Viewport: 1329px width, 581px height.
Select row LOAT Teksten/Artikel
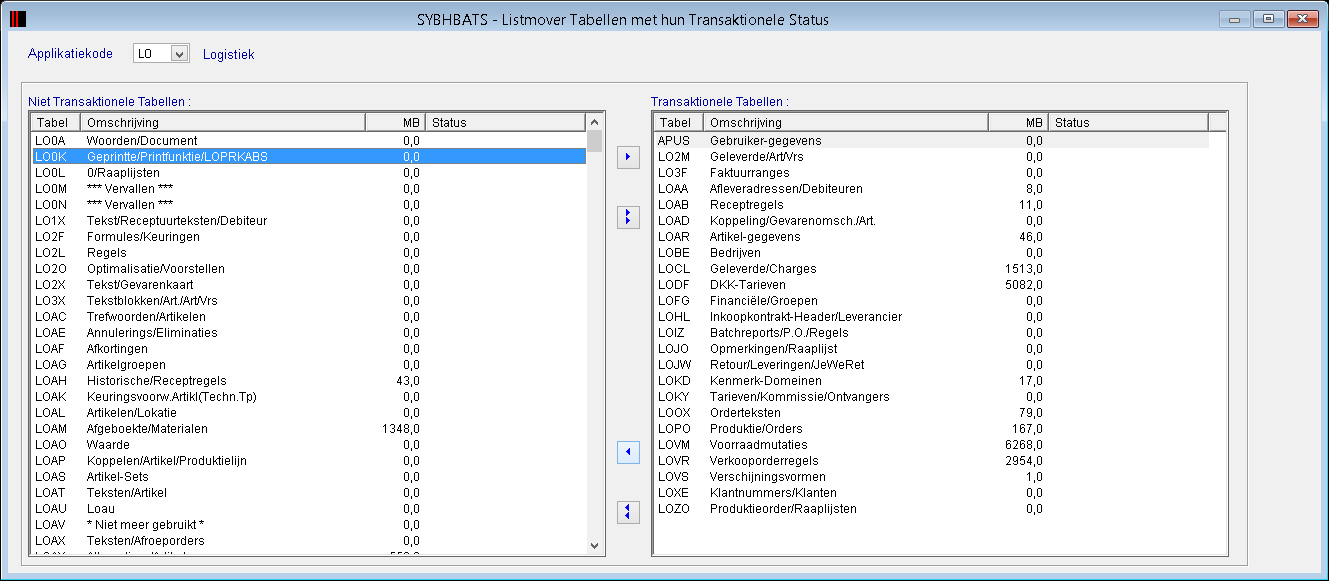click(308, 492)
